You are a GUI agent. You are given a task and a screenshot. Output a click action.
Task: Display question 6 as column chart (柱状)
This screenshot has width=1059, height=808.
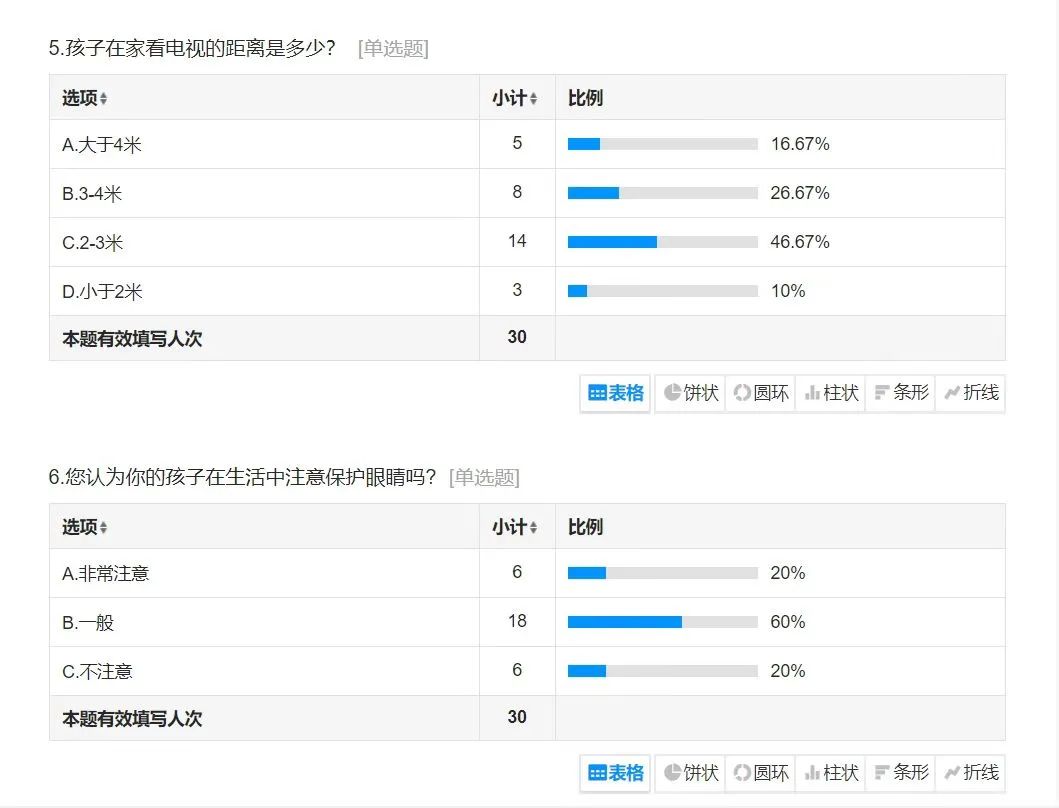click(x=831, y=773)
